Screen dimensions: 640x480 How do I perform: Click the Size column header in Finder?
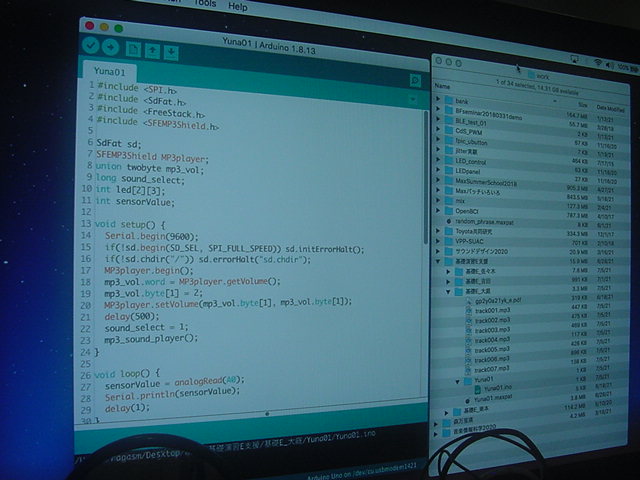coord(582,105)
